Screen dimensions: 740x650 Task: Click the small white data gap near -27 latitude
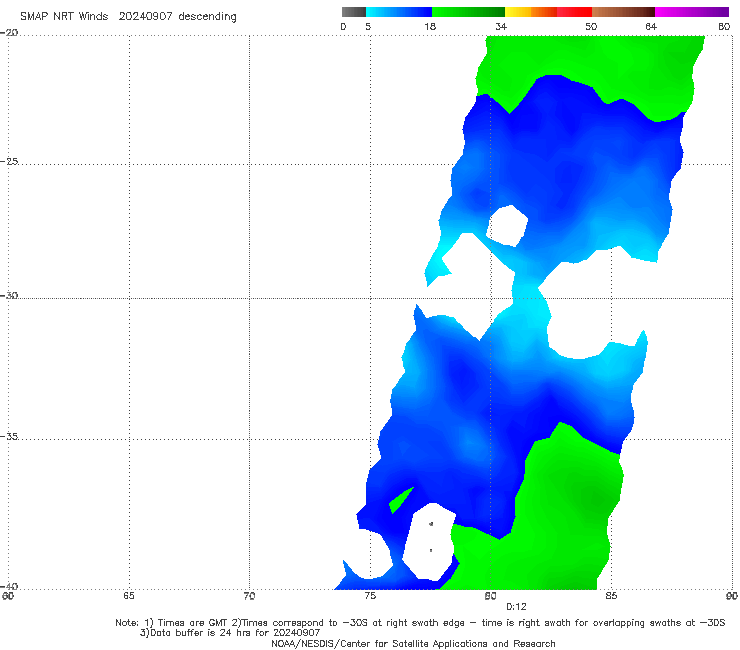507,226
